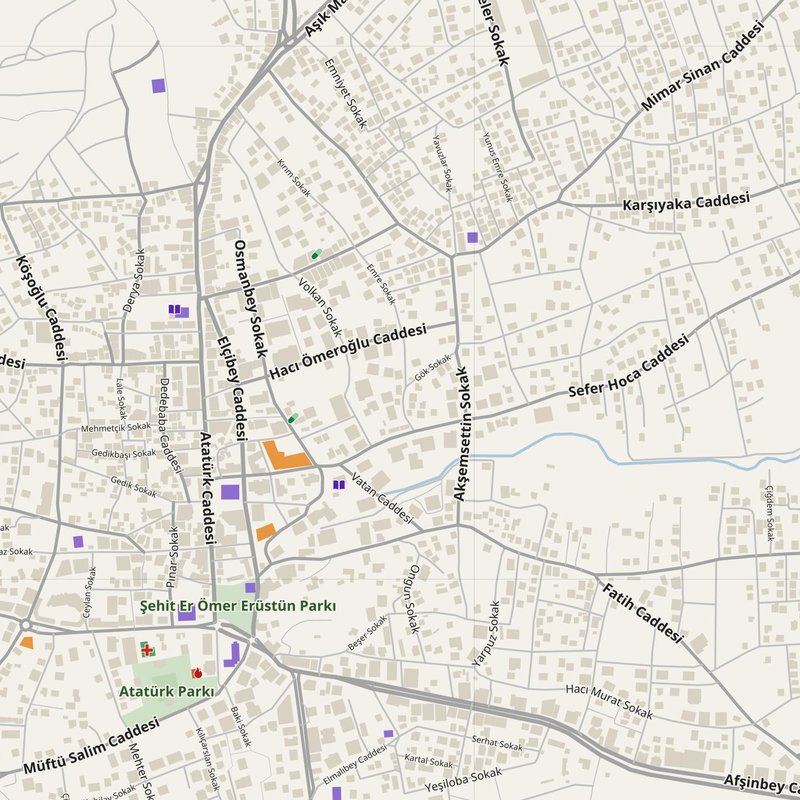Click the Hacı Murat Sokak label

coord(609,701)
